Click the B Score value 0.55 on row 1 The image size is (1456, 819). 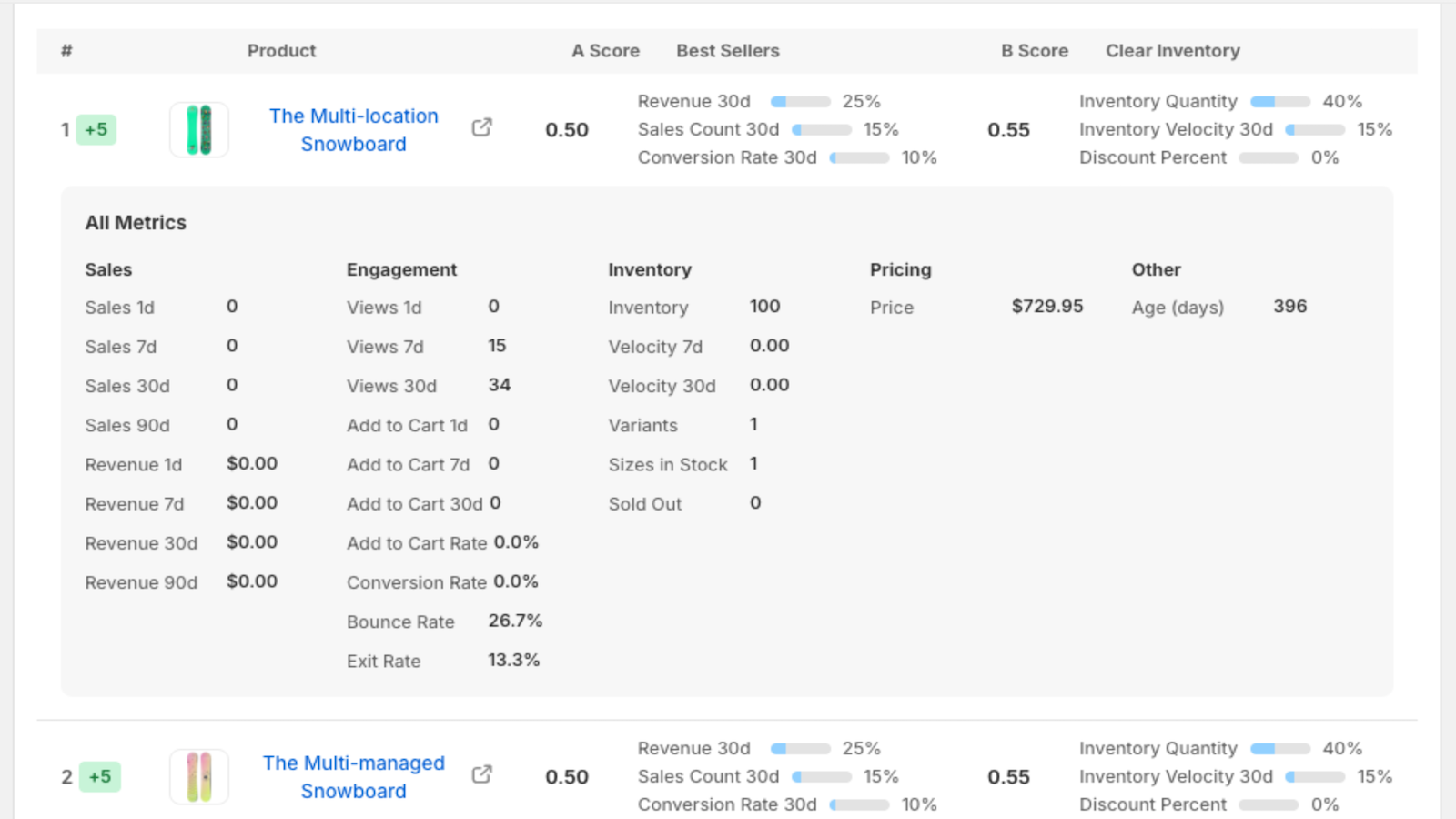point(1009,129)
